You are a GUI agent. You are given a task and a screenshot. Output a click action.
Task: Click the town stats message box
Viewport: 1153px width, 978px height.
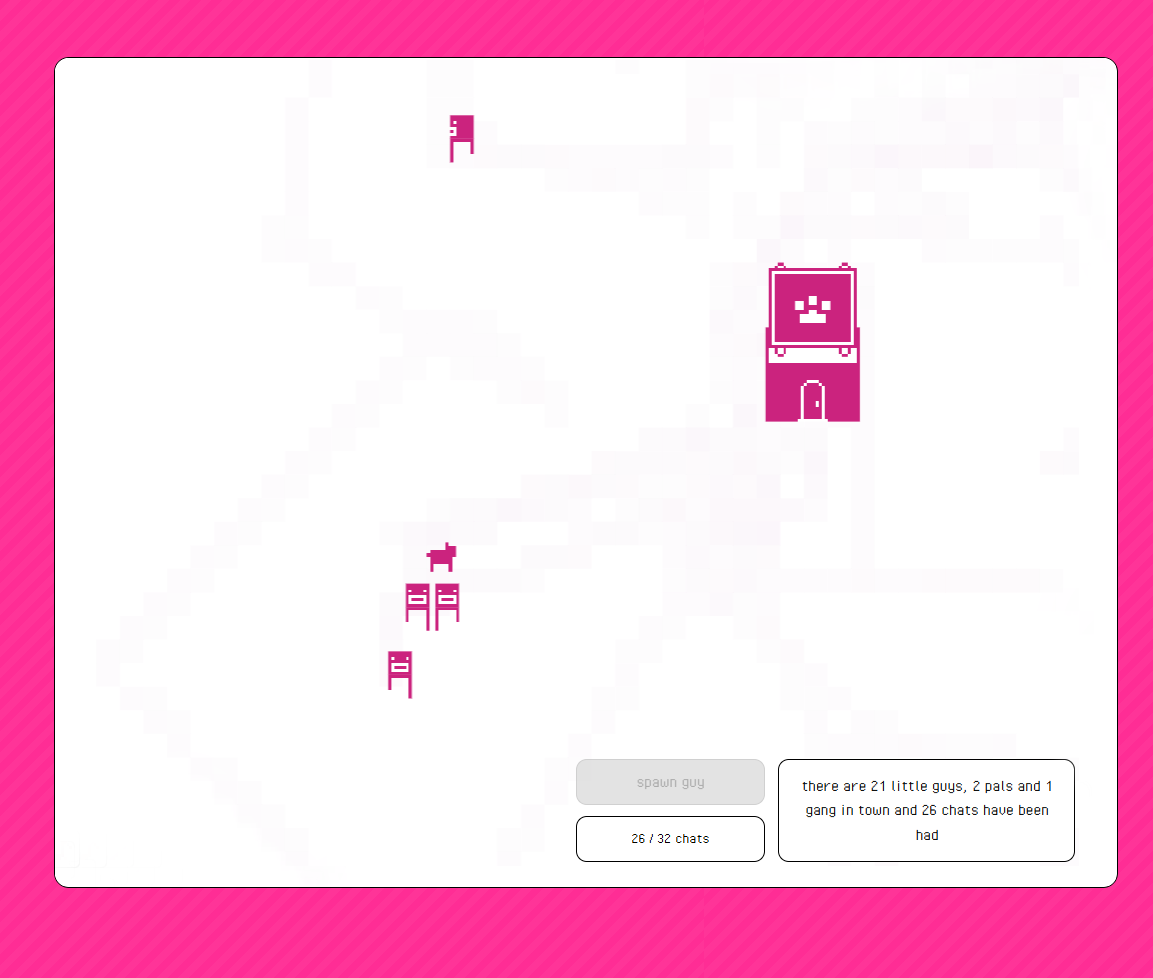point(926,810)
